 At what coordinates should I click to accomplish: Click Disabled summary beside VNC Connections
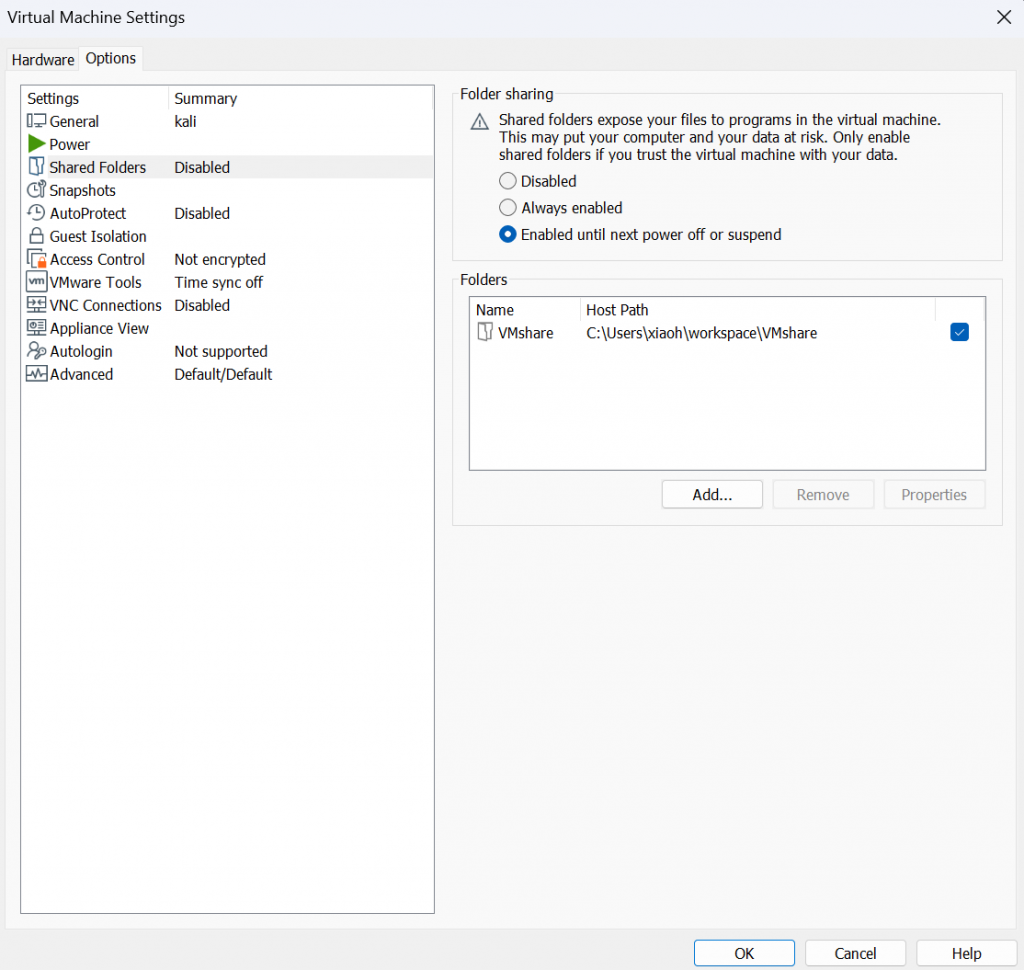(x=202, y=305)
